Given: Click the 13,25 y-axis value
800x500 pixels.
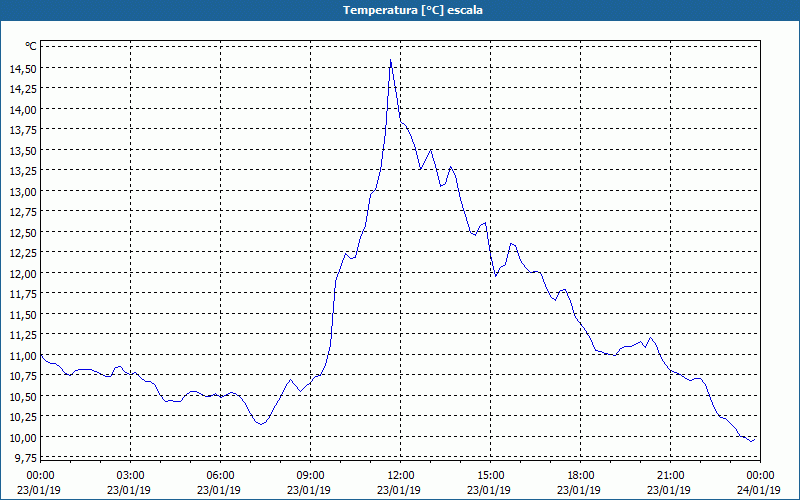Looking at the screenshot, I should (x=23, y=171).
